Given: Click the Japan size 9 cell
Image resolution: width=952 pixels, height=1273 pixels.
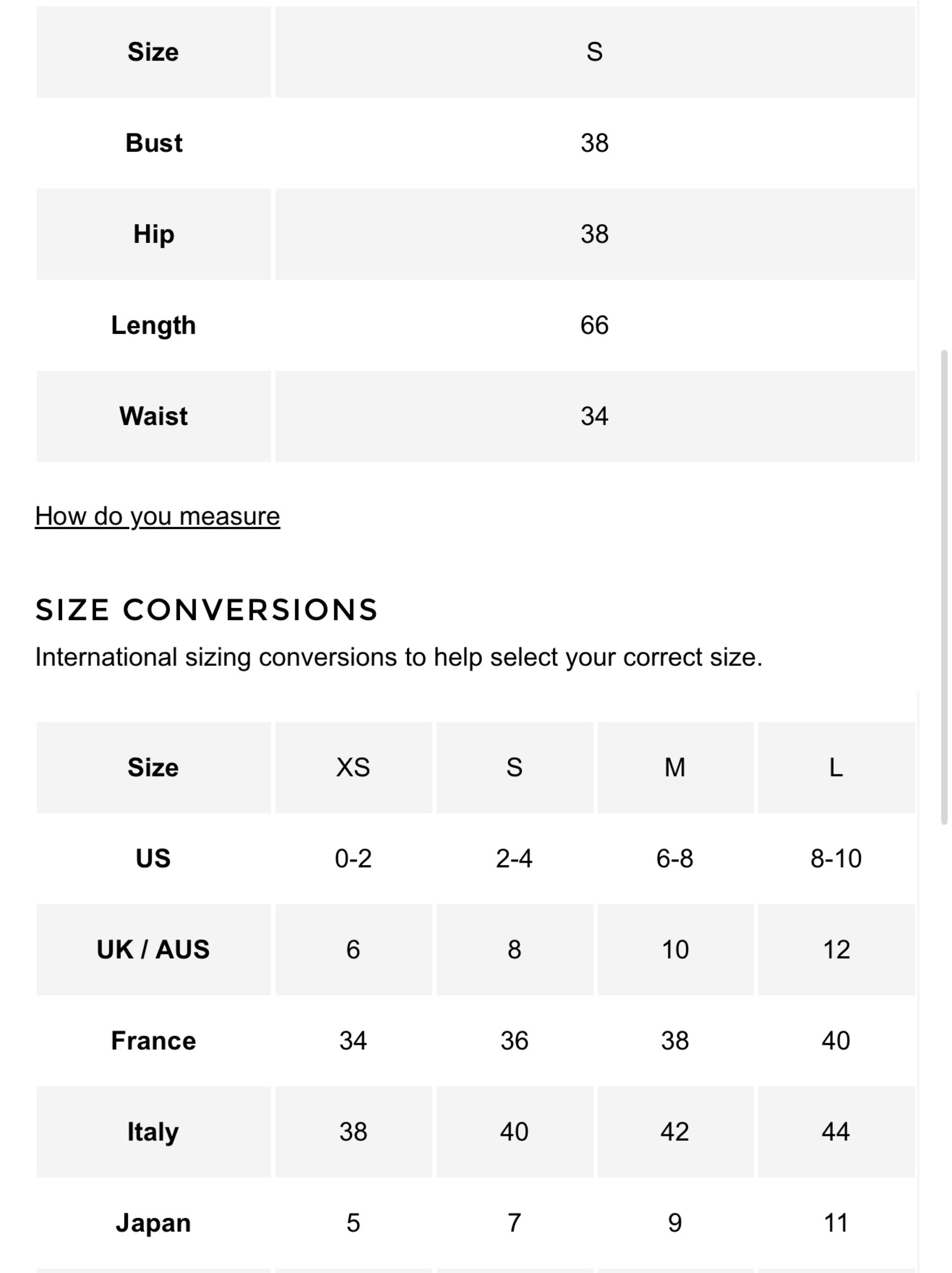Looking at the screenshot, I should pyautogui.click(x=675, y=1223).
